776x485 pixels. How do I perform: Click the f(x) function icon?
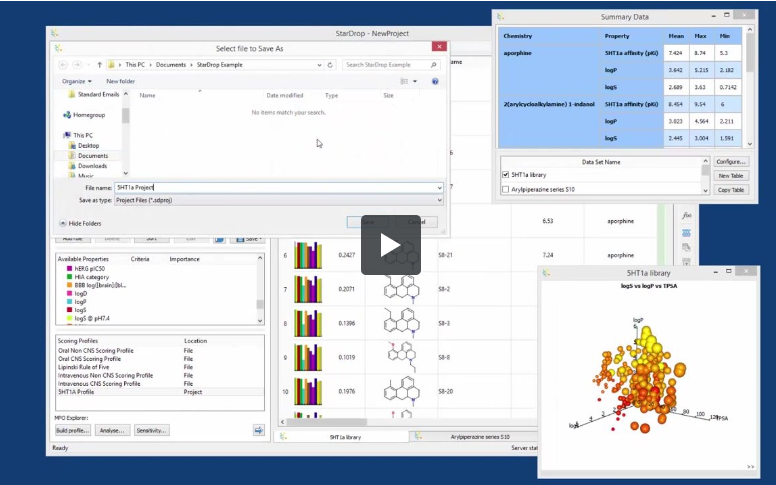[687, 214]
